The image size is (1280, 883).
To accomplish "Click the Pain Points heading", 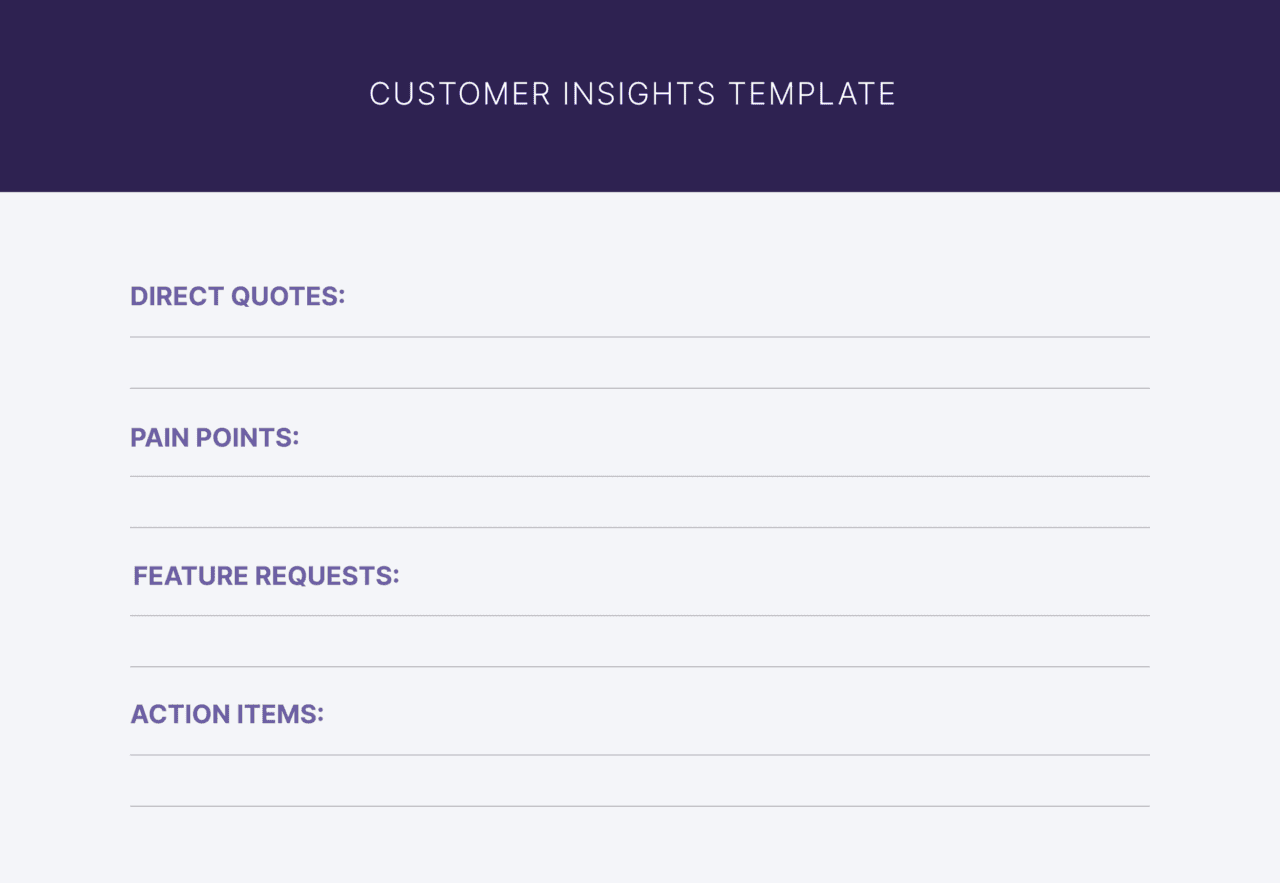I will (x=214, y=437).
